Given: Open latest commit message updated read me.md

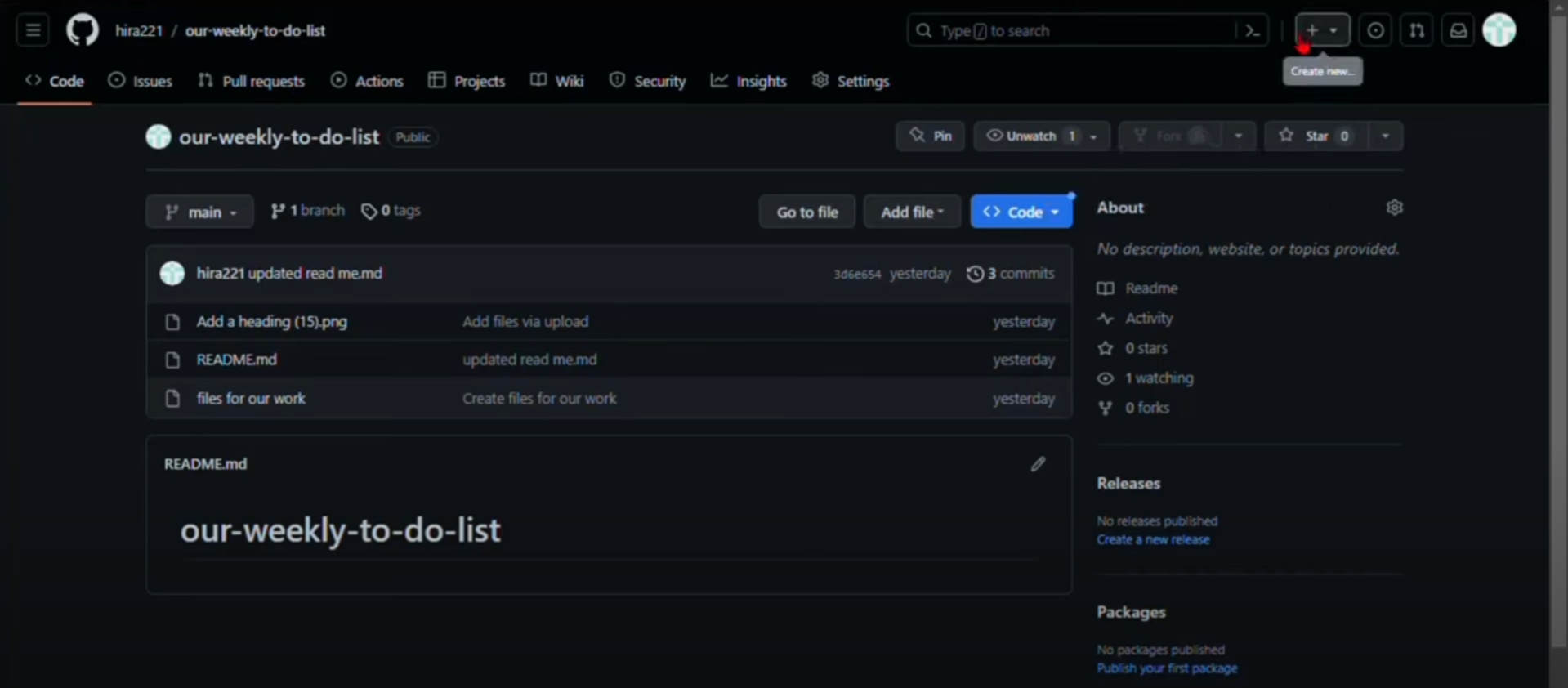Looking at the screenshot, I should [315, 274].
